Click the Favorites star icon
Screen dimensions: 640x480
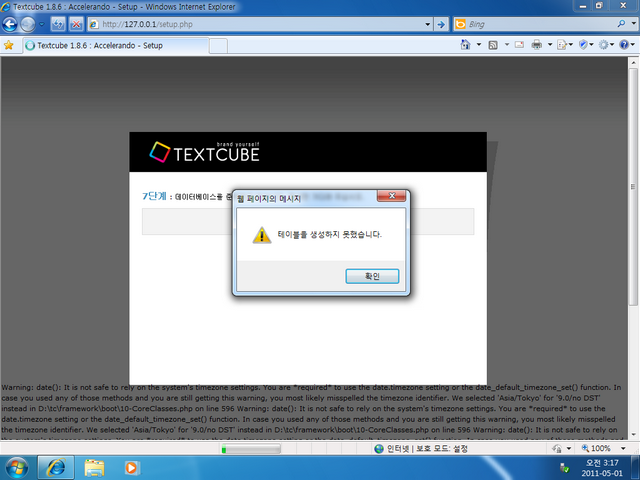click(9, 45)
